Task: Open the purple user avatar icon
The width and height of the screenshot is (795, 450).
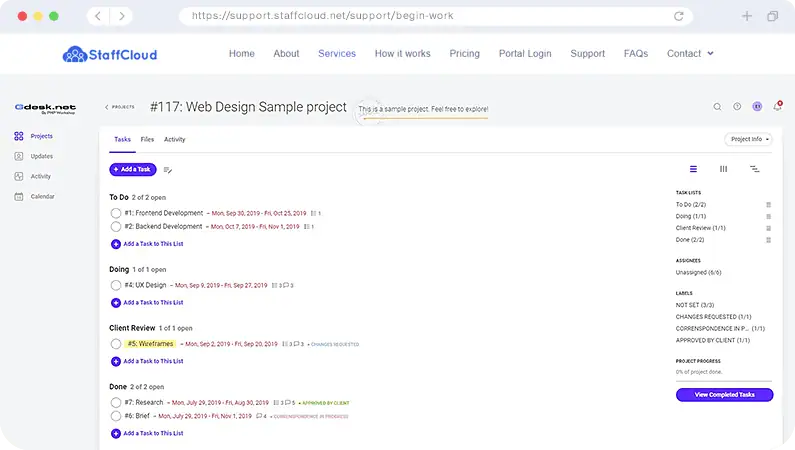Action: click(x=757, y=106)
